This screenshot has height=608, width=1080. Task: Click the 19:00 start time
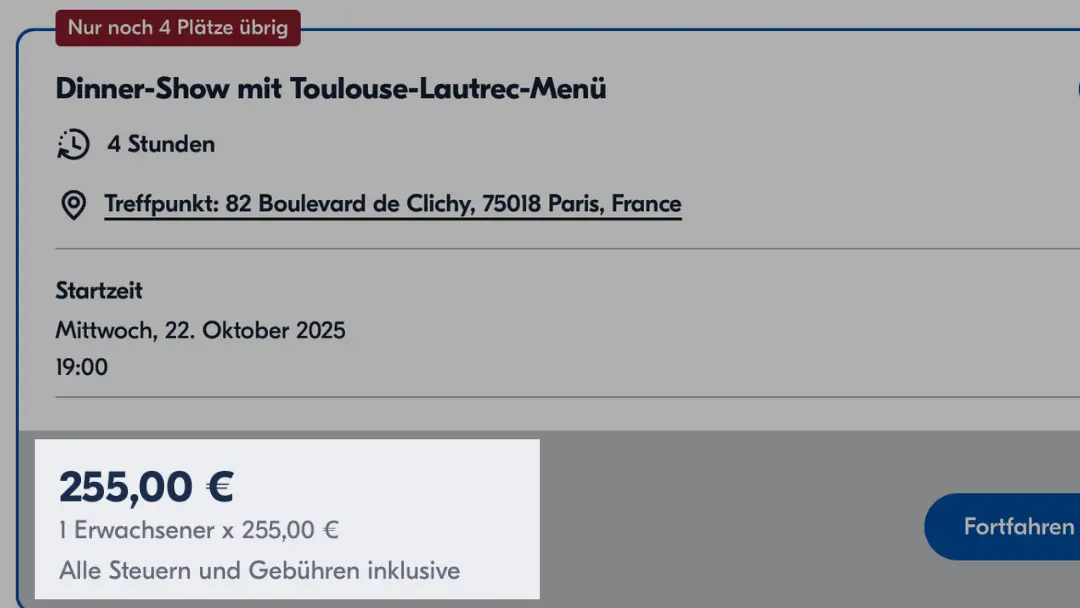tap(82, 367)
